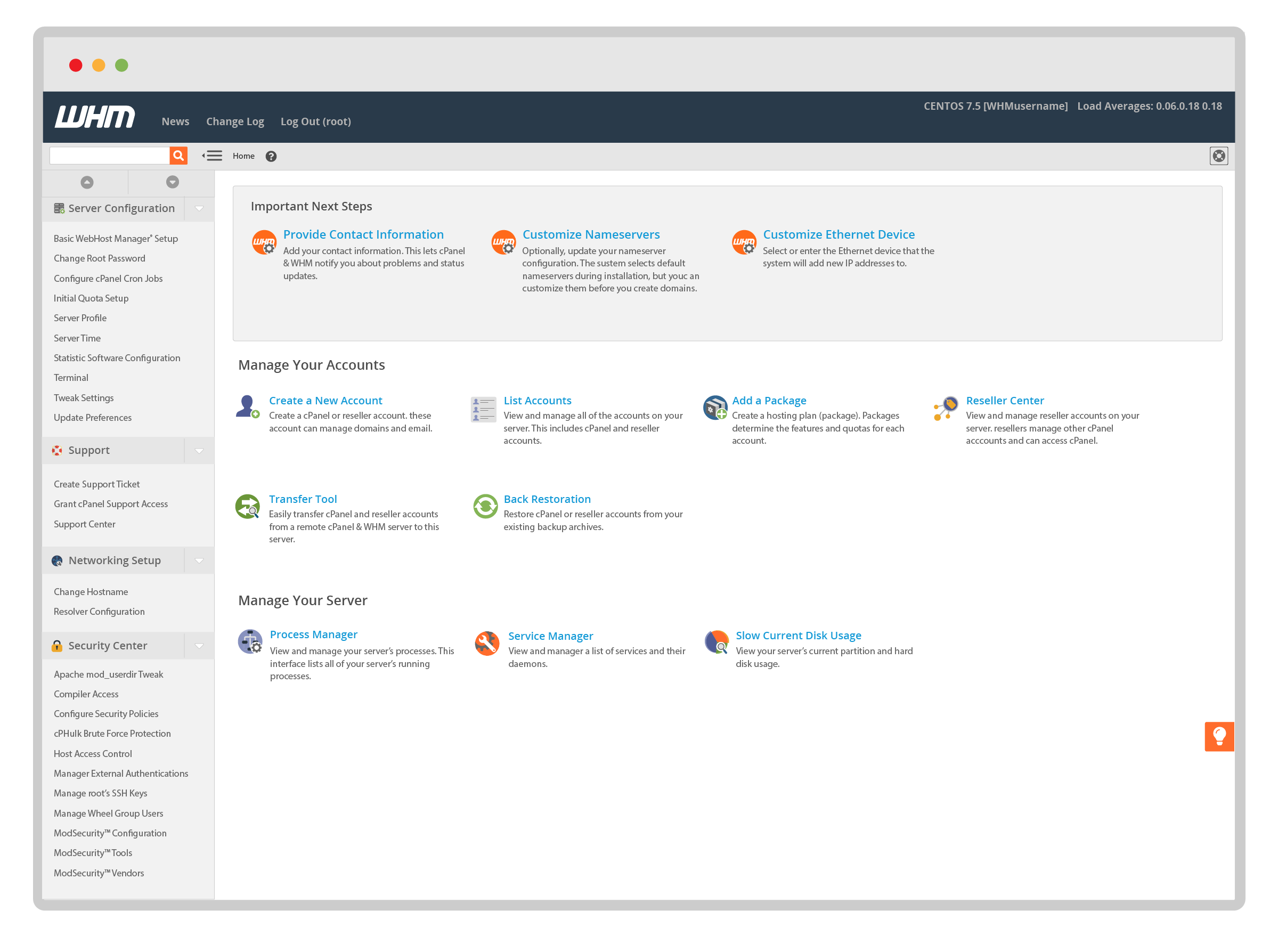
Task: Expand the Security Center section chevron
Action: [199, 646]
